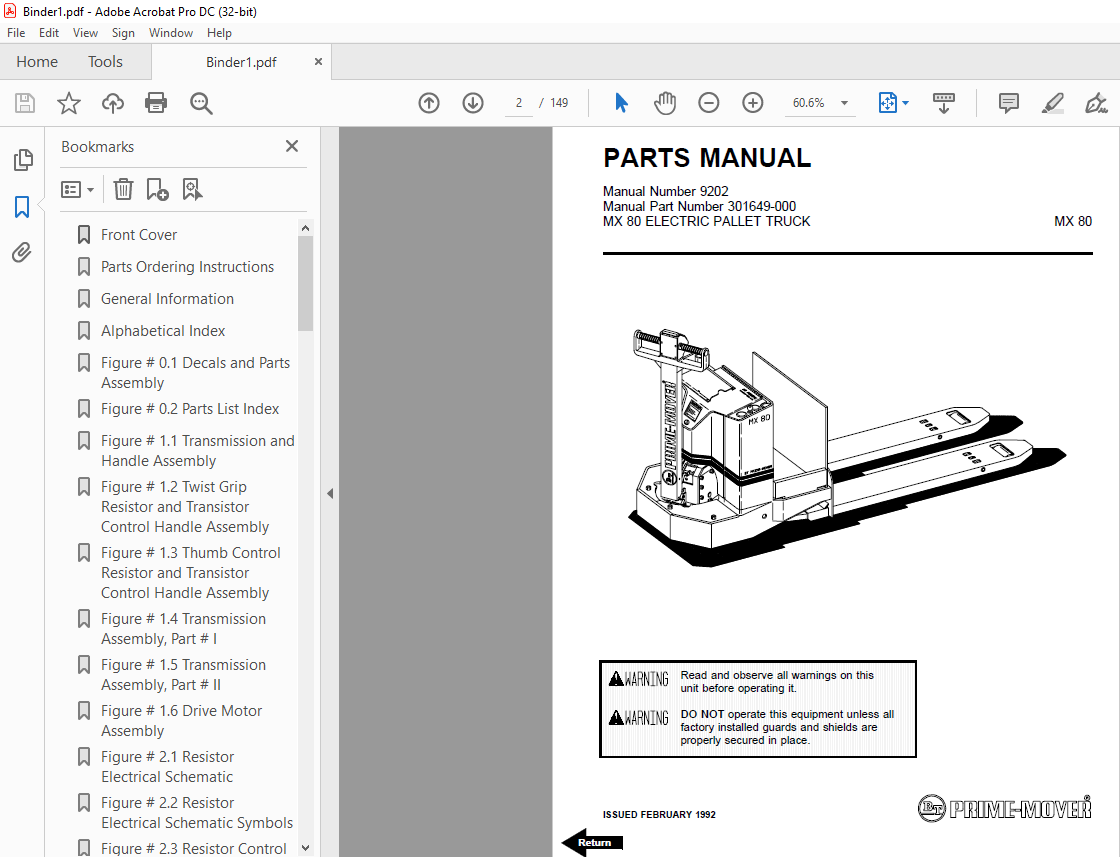Image resolution: width=1120 pixels, height=857 pixels.
Task: Open Figure 1.6 Drive Motor Assembly bookmark
Action: (x=181, y=721)
